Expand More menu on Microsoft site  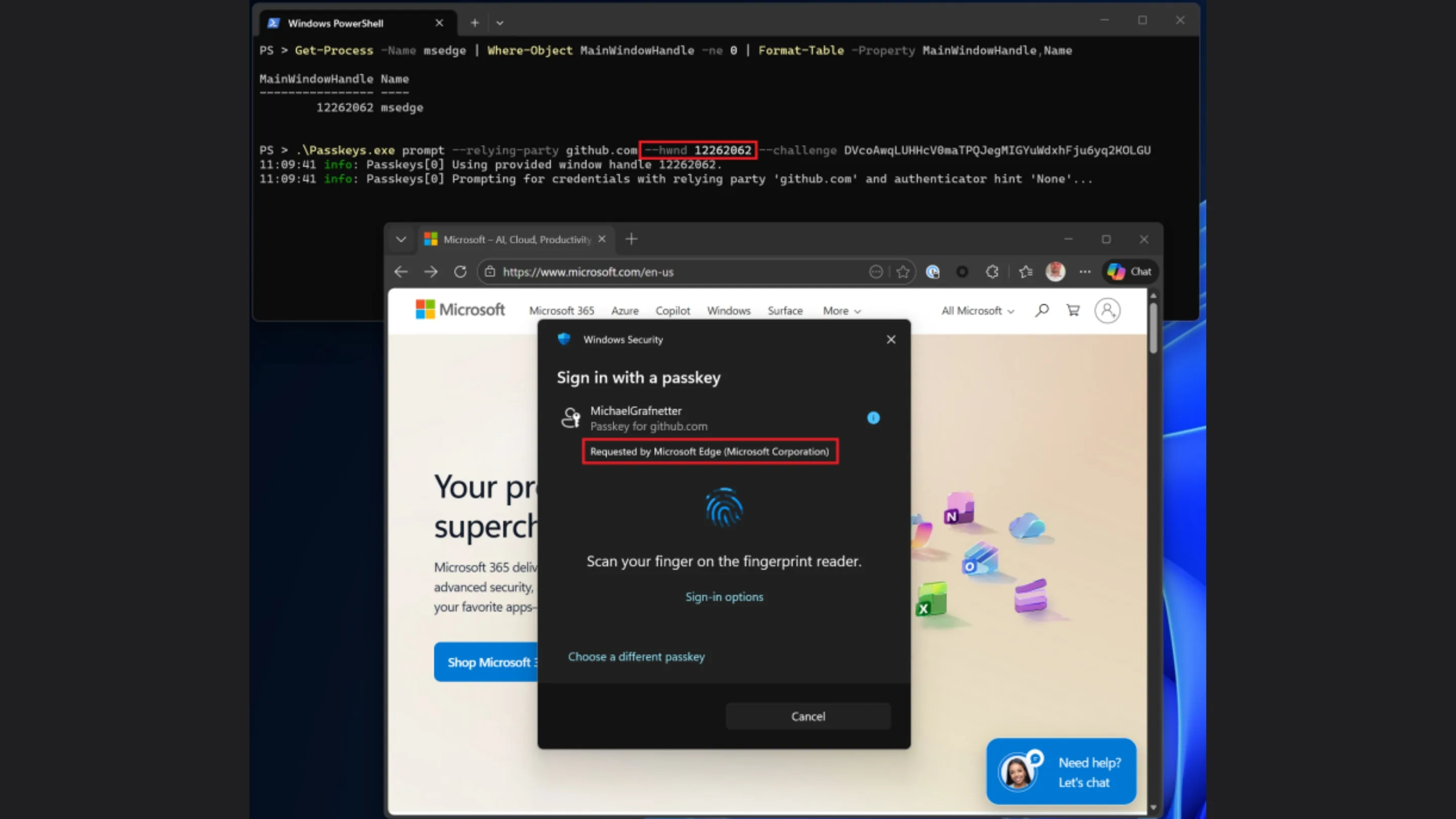(842, 311)
